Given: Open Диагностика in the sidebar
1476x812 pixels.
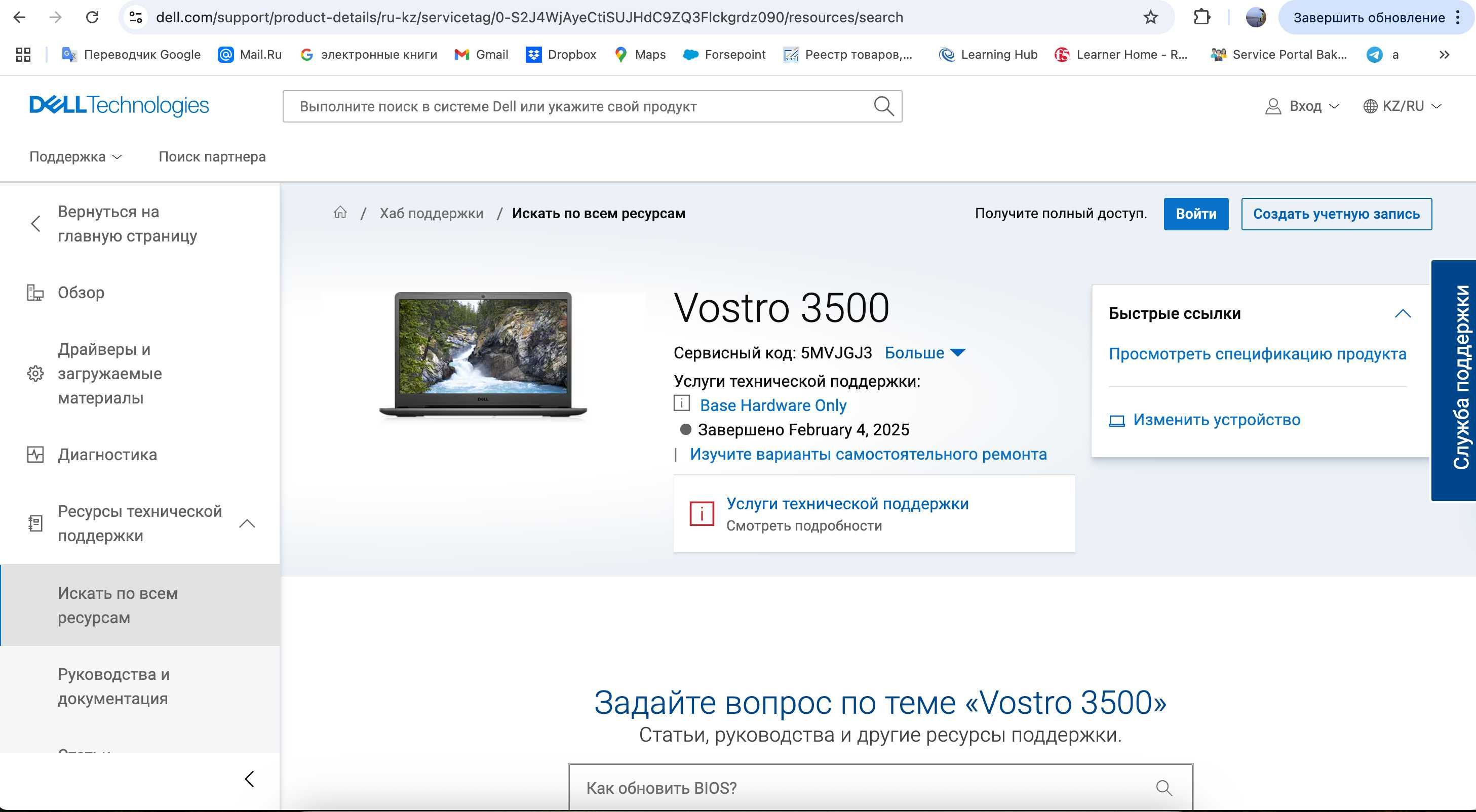Looking at the screenshot, I should (107, 455).
